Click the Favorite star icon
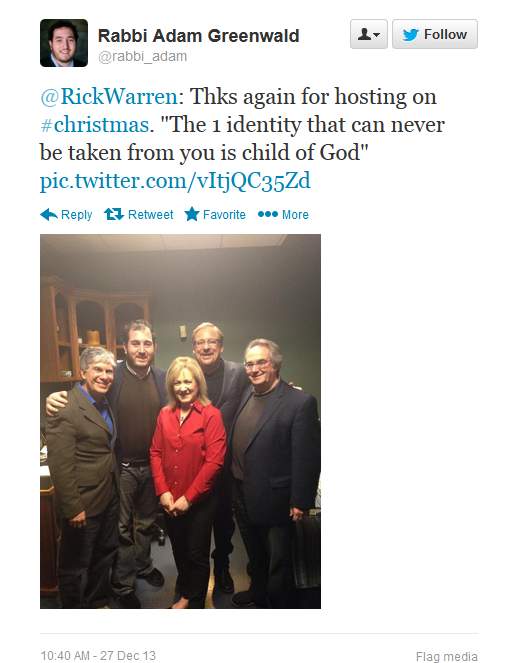Viewport: 513px width, 663px height. pyautogui.click(x=192, y=214)
